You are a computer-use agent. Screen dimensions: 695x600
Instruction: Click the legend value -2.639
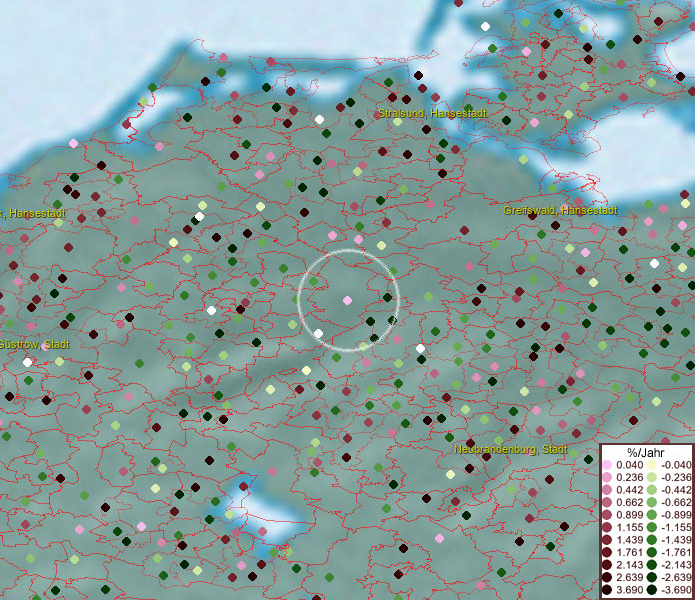[x=676, y=577]
